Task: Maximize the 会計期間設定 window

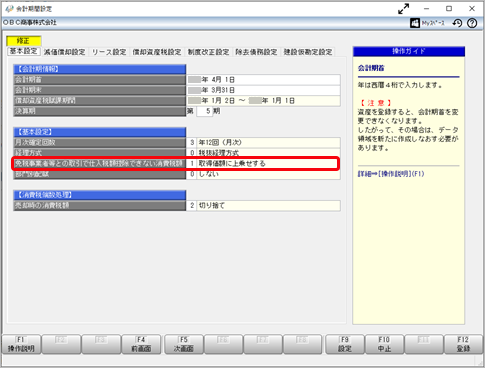Action: [x=449, y=9]
